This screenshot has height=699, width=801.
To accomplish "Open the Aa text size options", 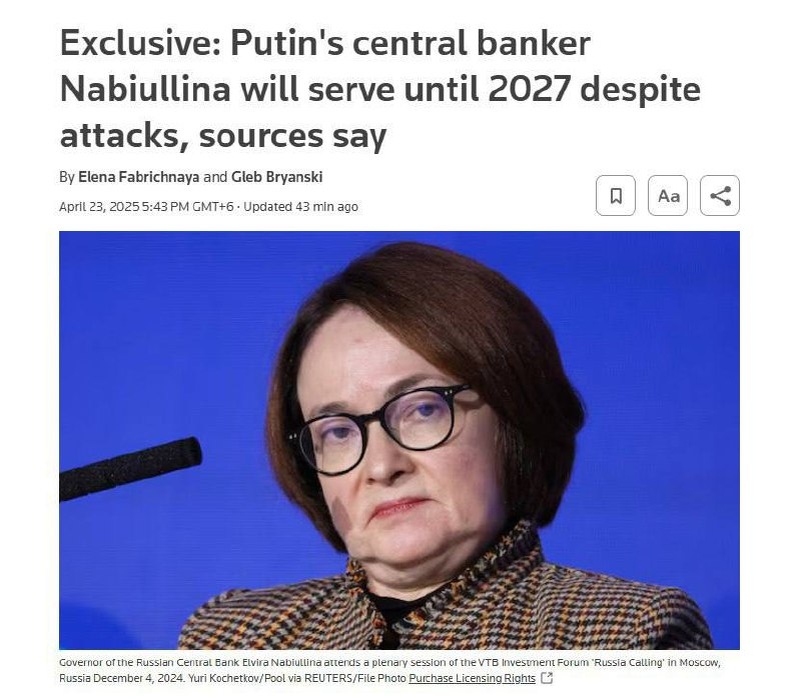I will (668, 195).
